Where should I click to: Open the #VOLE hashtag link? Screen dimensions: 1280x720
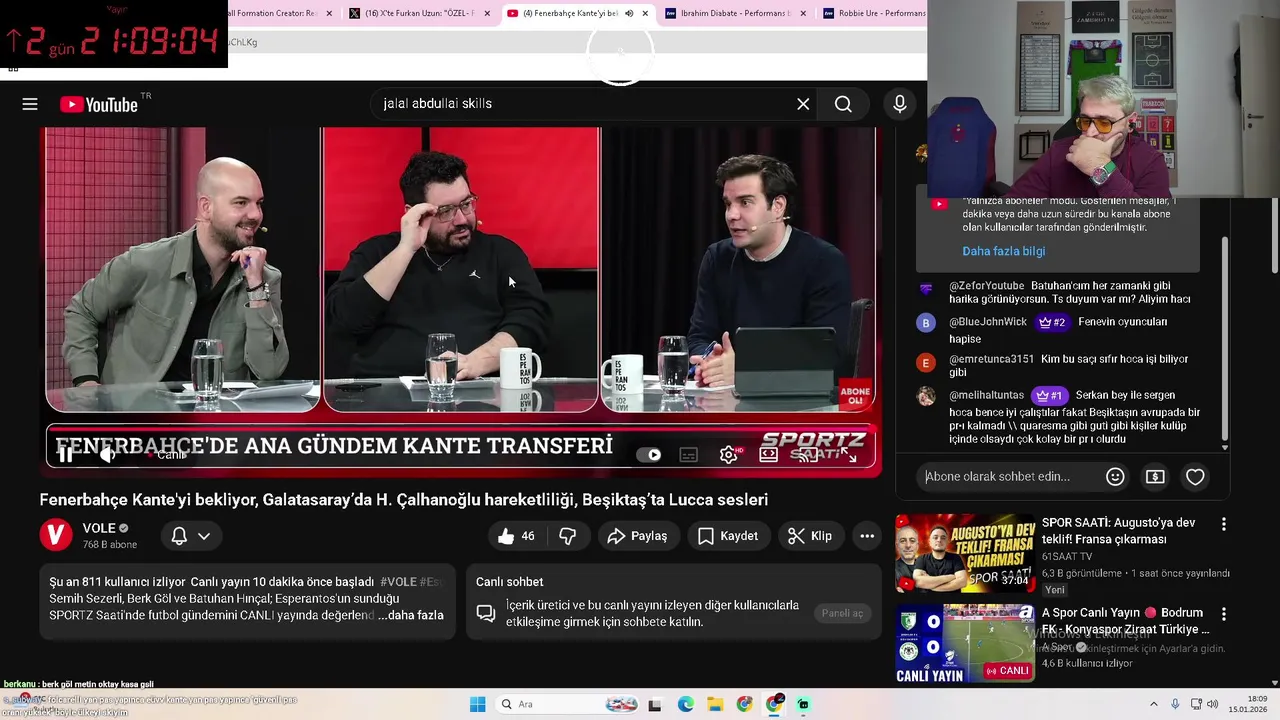click(x=399, y=581)
